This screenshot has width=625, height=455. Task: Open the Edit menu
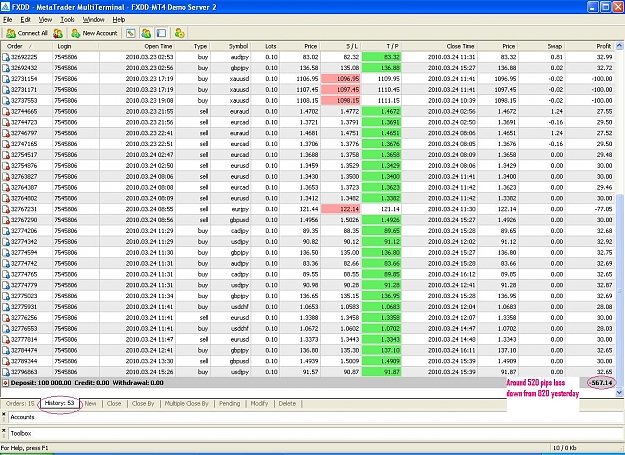point(26,20)
